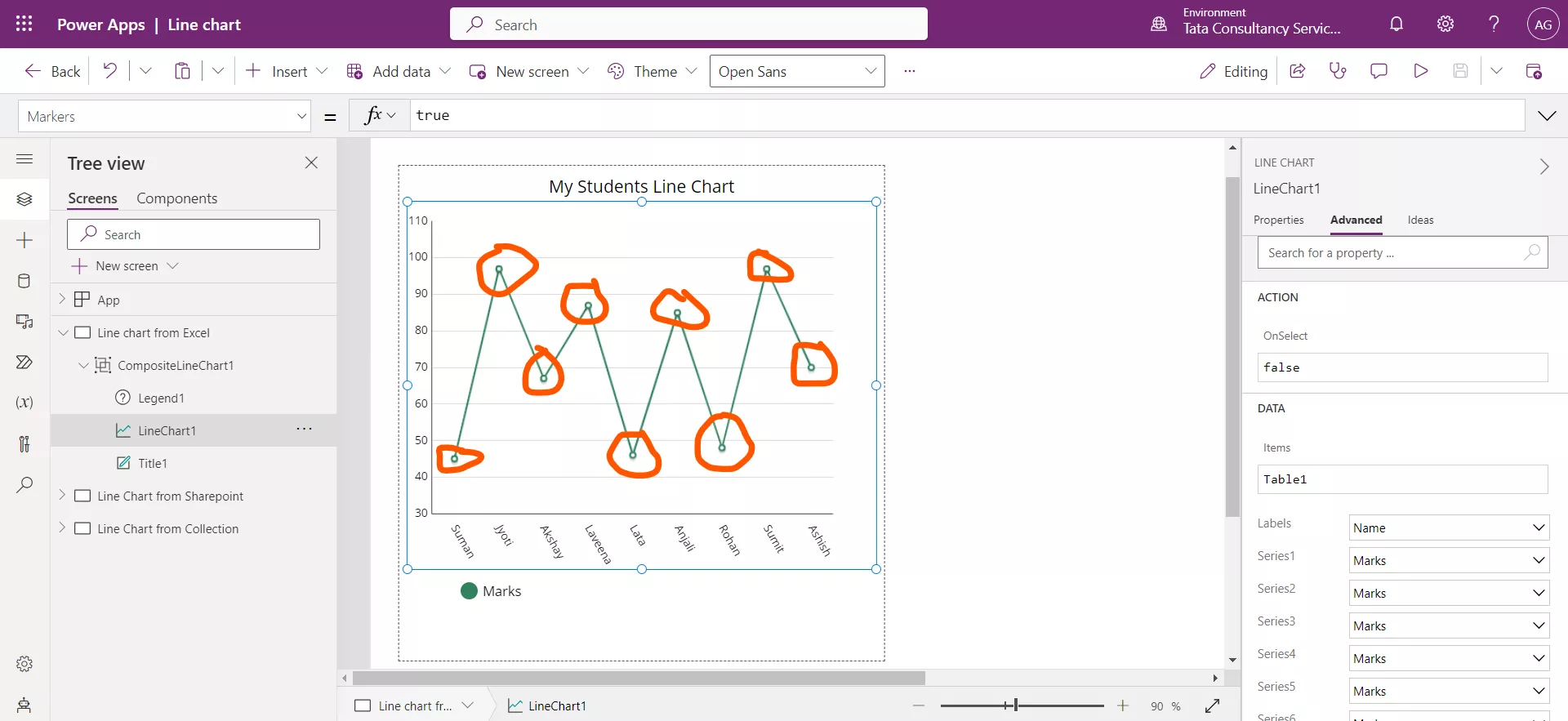Collapse the Line Chart properties pane chevron
This screenshot has height=721, width=1568.
coord(1544,167)
